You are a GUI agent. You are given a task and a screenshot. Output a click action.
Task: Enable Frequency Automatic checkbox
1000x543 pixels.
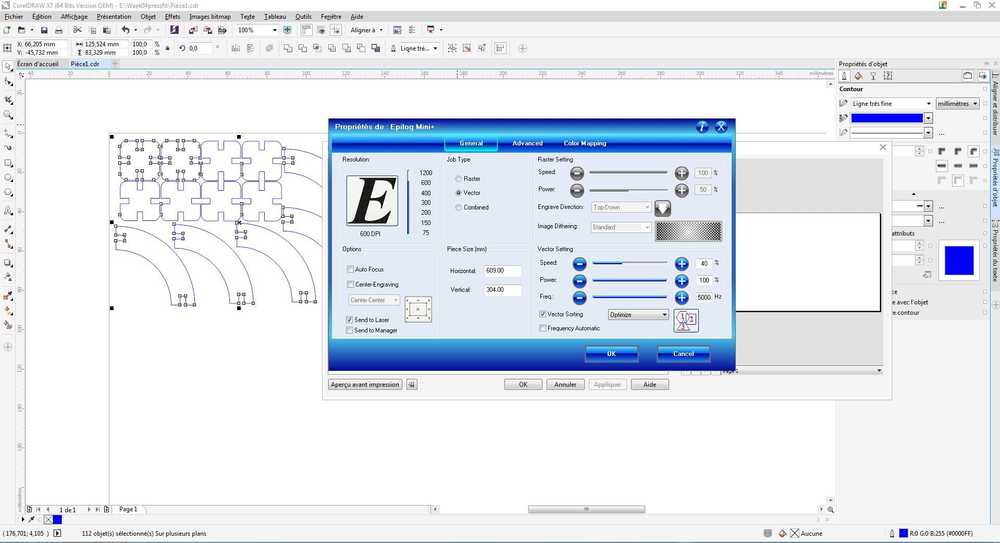click(543, 329)
